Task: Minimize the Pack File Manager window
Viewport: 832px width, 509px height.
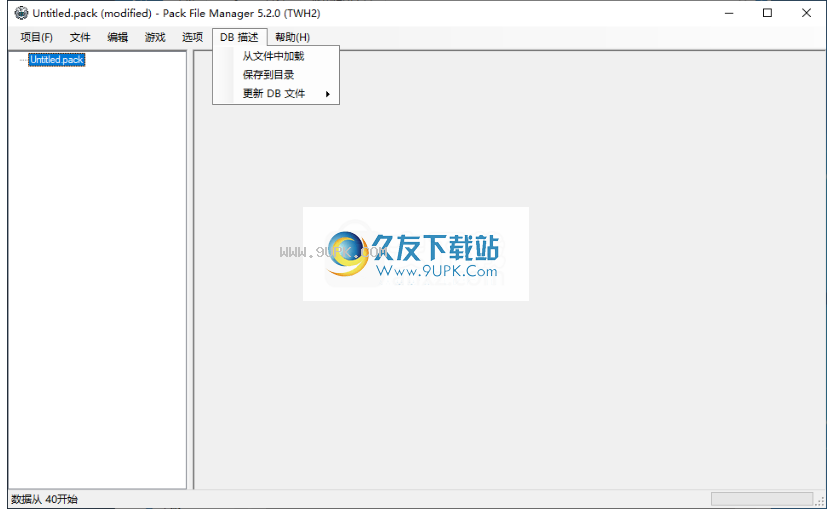Action: pos(729,13)
